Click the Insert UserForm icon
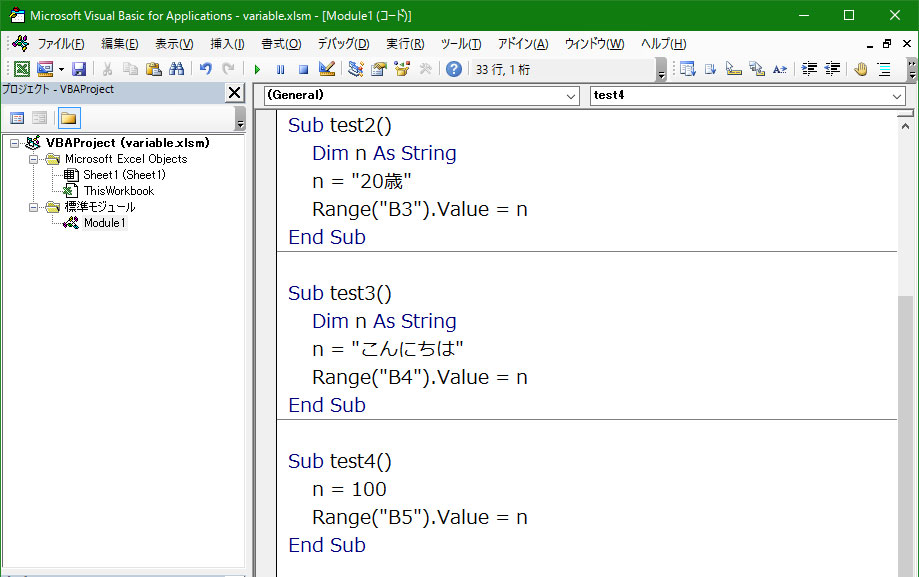919x577 pixels. tap(45, 69)
